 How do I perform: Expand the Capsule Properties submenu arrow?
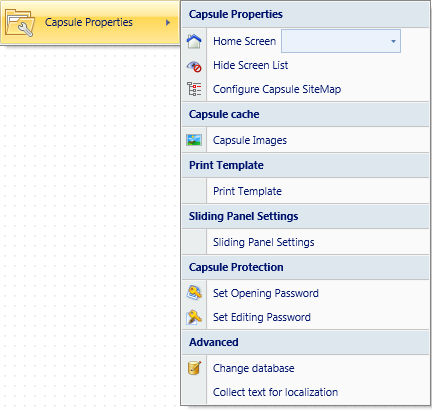[x=168, y=22]
